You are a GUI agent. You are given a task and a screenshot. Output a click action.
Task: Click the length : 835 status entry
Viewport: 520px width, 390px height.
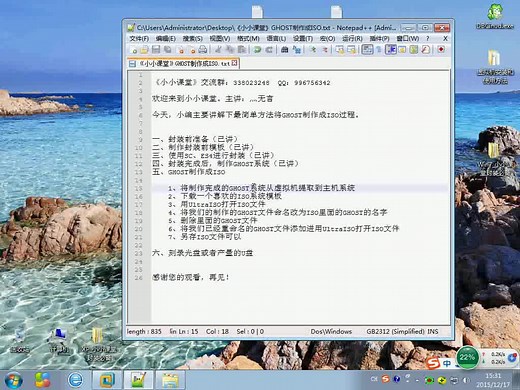pyautogui.click(x=144, y=331)
